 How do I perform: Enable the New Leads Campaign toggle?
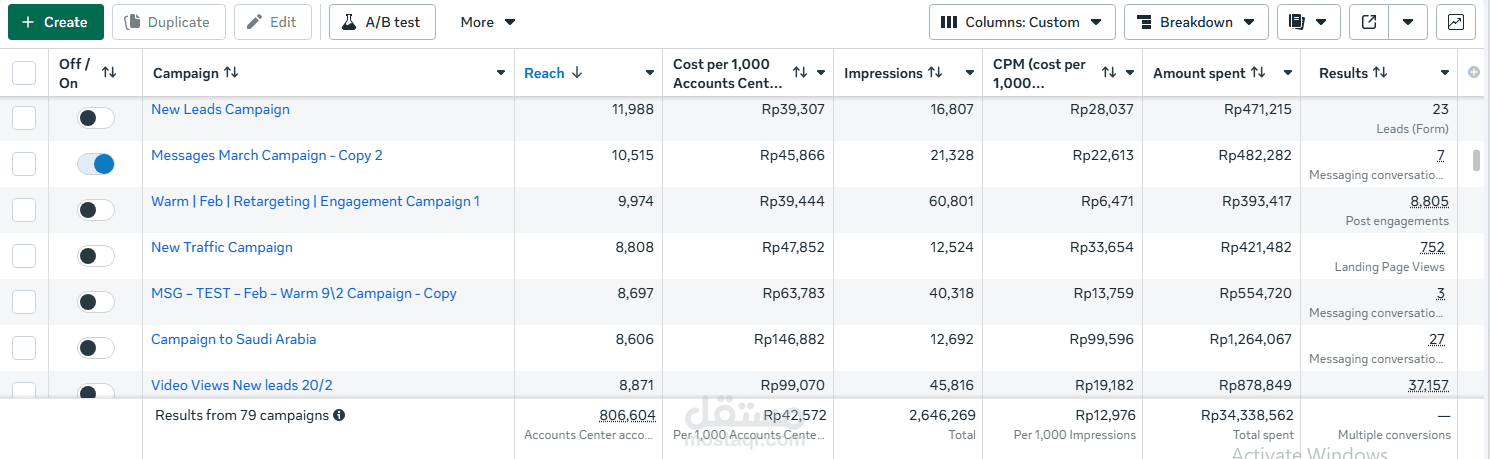(96, 118)
